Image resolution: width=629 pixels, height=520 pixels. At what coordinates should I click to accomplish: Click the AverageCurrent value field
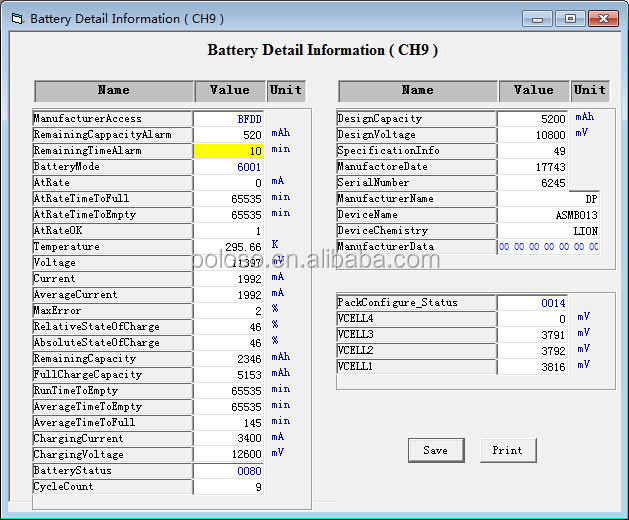point(228,295)
